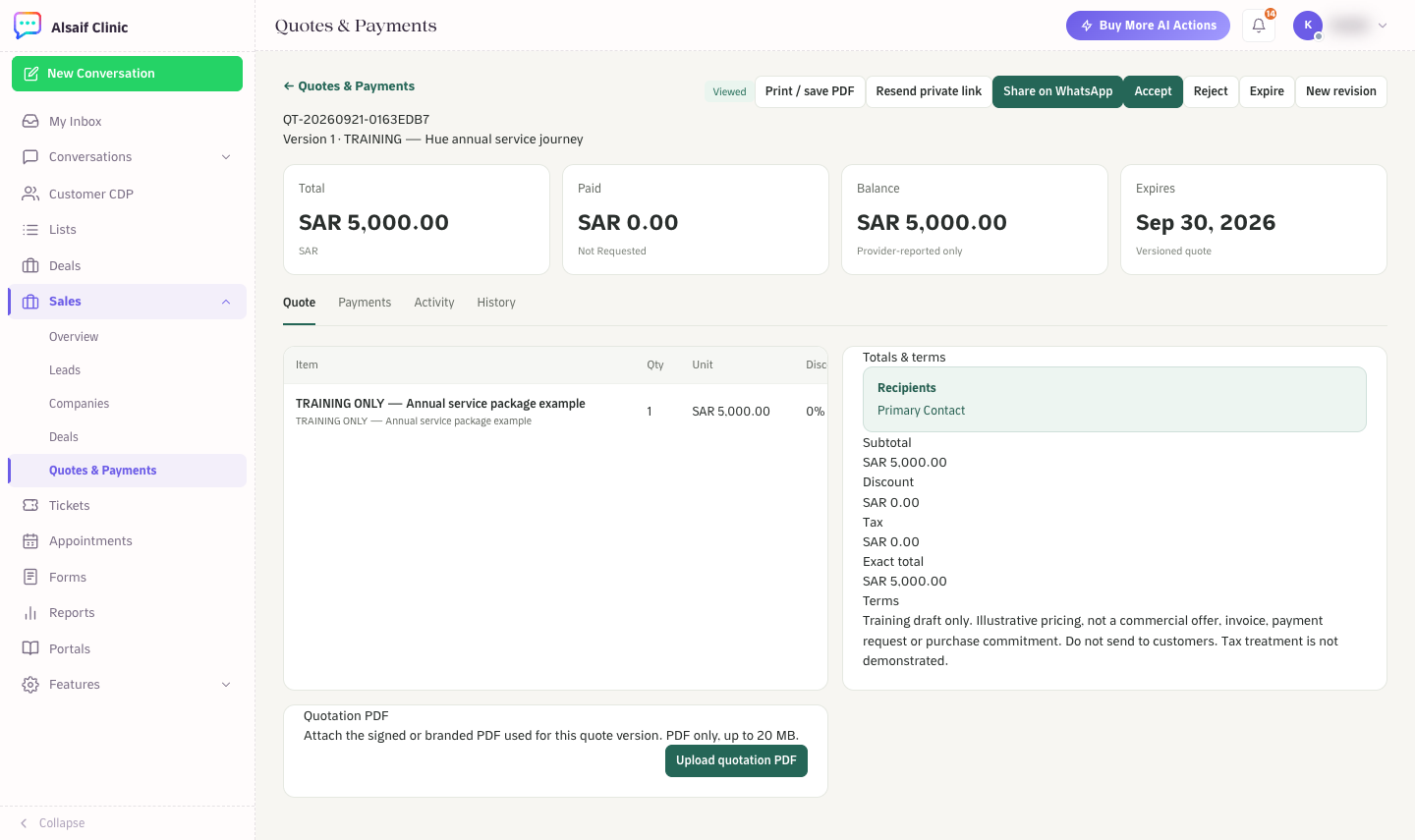1415x840 pixels.
Task: Click the Appointments calendar icon
Action: click(x=30, y=541)
